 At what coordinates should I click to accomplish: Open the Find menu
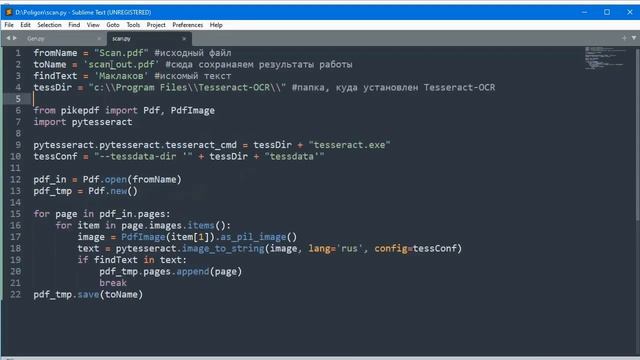click(x=74, y=25)
